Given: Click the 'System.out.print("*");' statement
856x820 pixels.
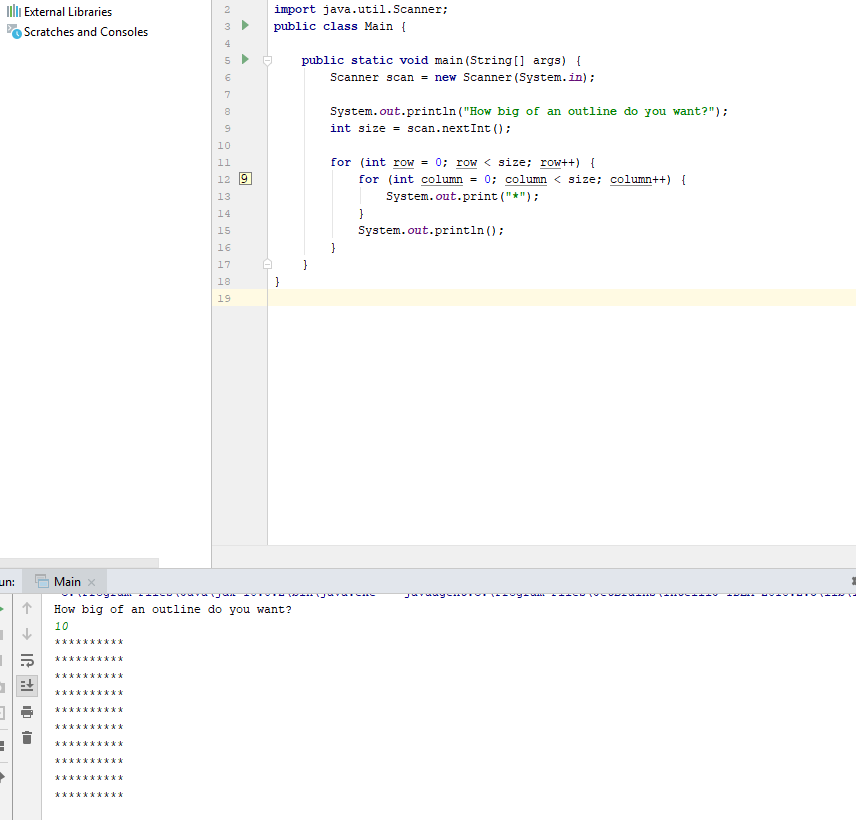Looking at the screenshot, I should click(x=462, y=197).
